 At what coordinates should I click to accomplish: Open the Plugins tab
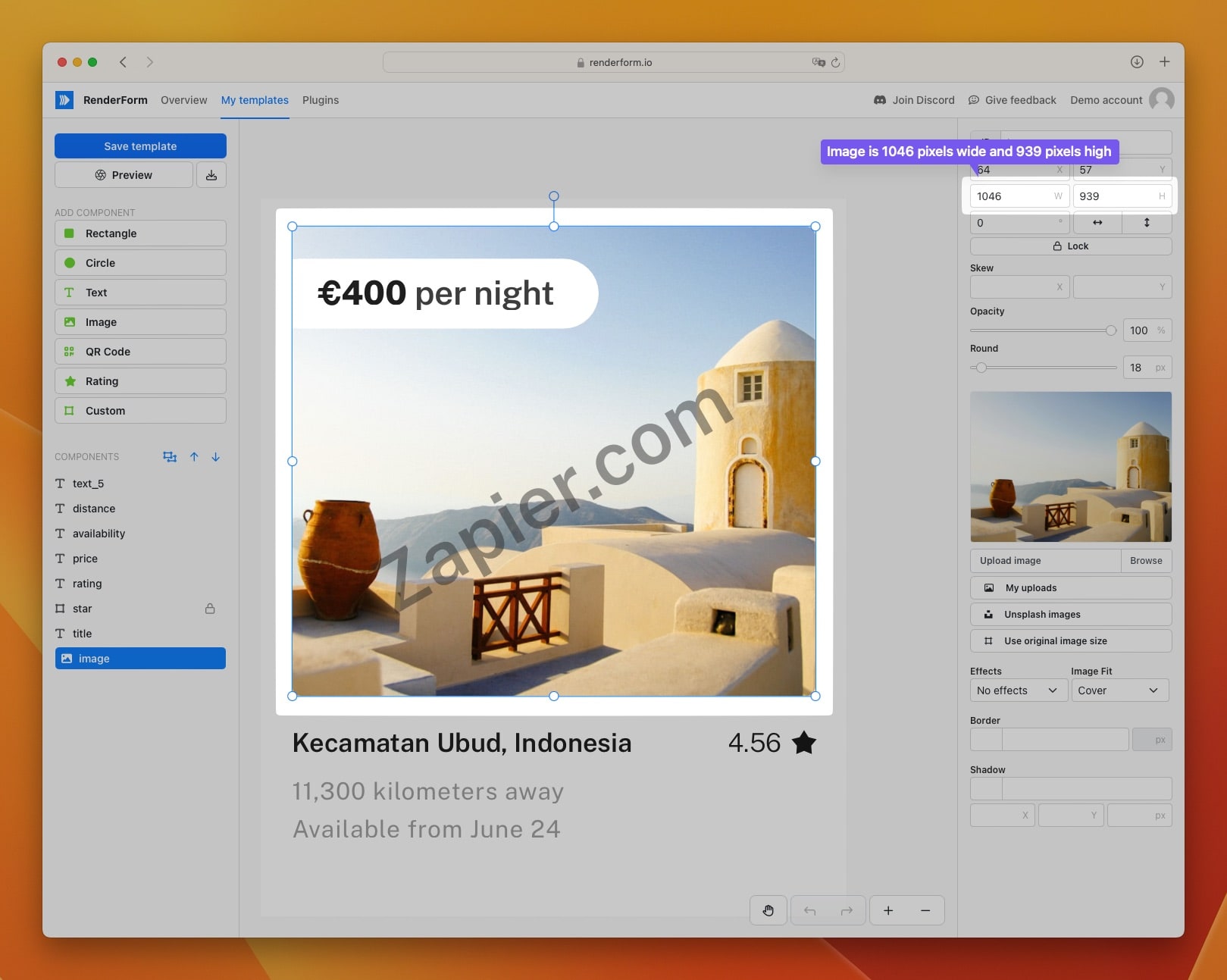(x=321, y=100)
